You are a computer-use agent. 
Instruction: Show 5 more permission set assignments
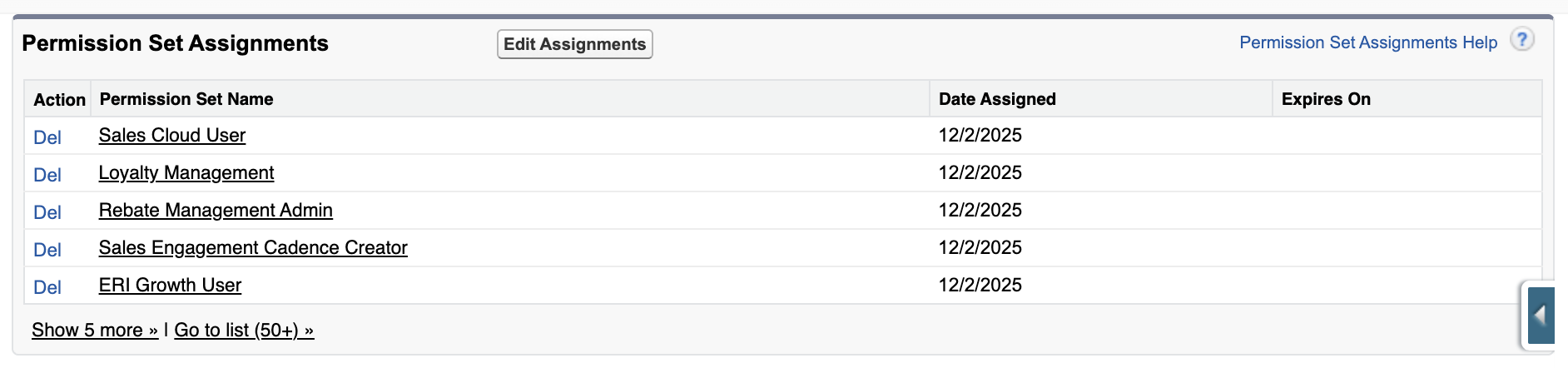(x=94, y=331)
